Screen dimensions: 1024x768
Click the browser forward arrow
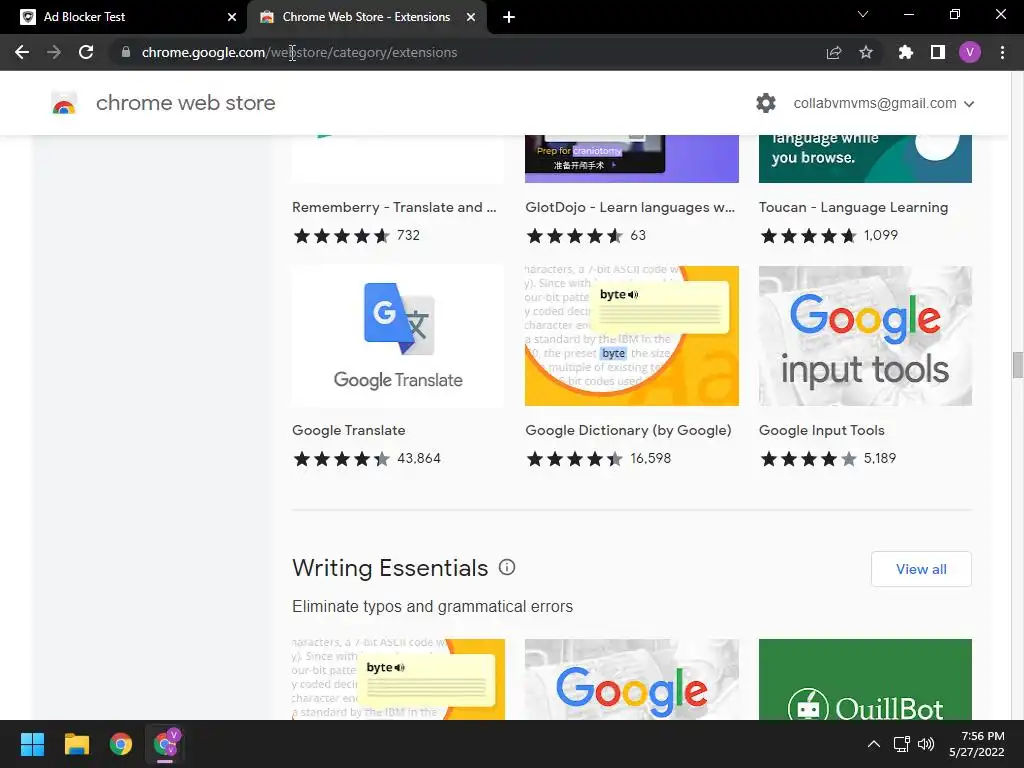click(54, 52)
